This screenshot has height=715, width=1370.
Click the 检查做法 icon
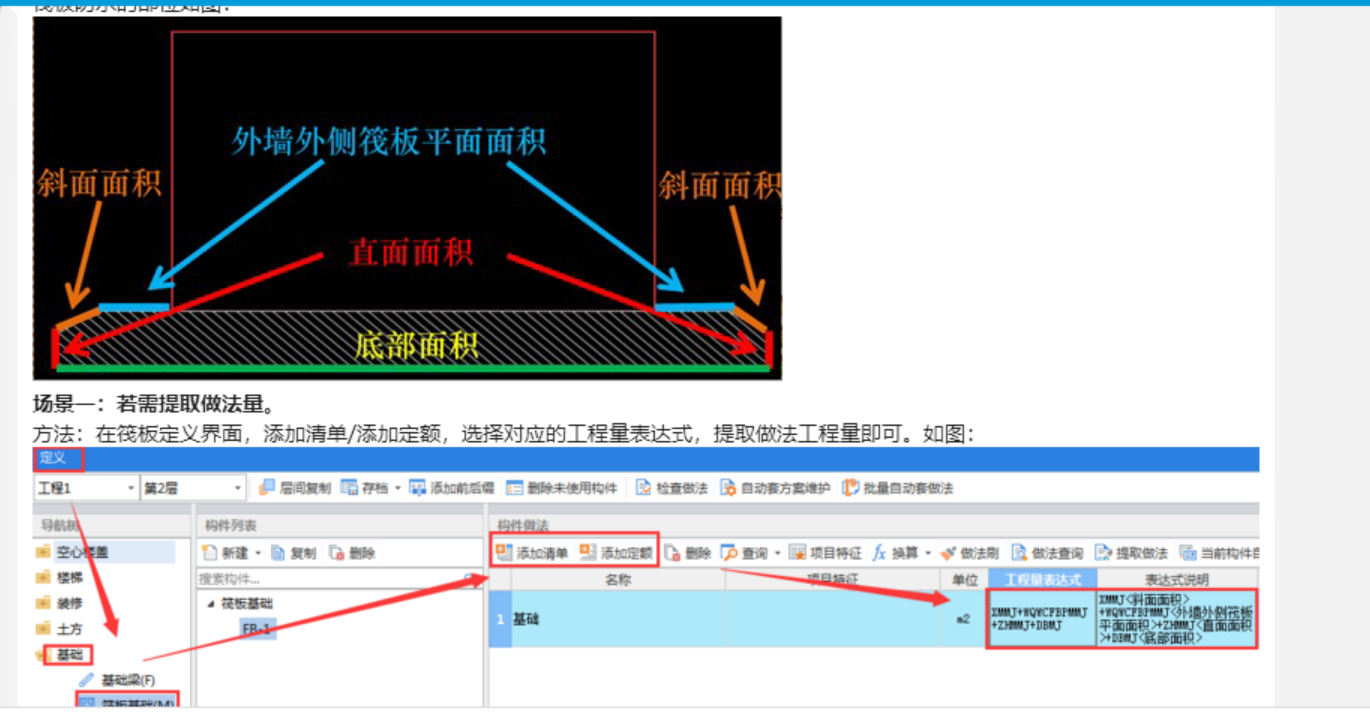point(644,488)
